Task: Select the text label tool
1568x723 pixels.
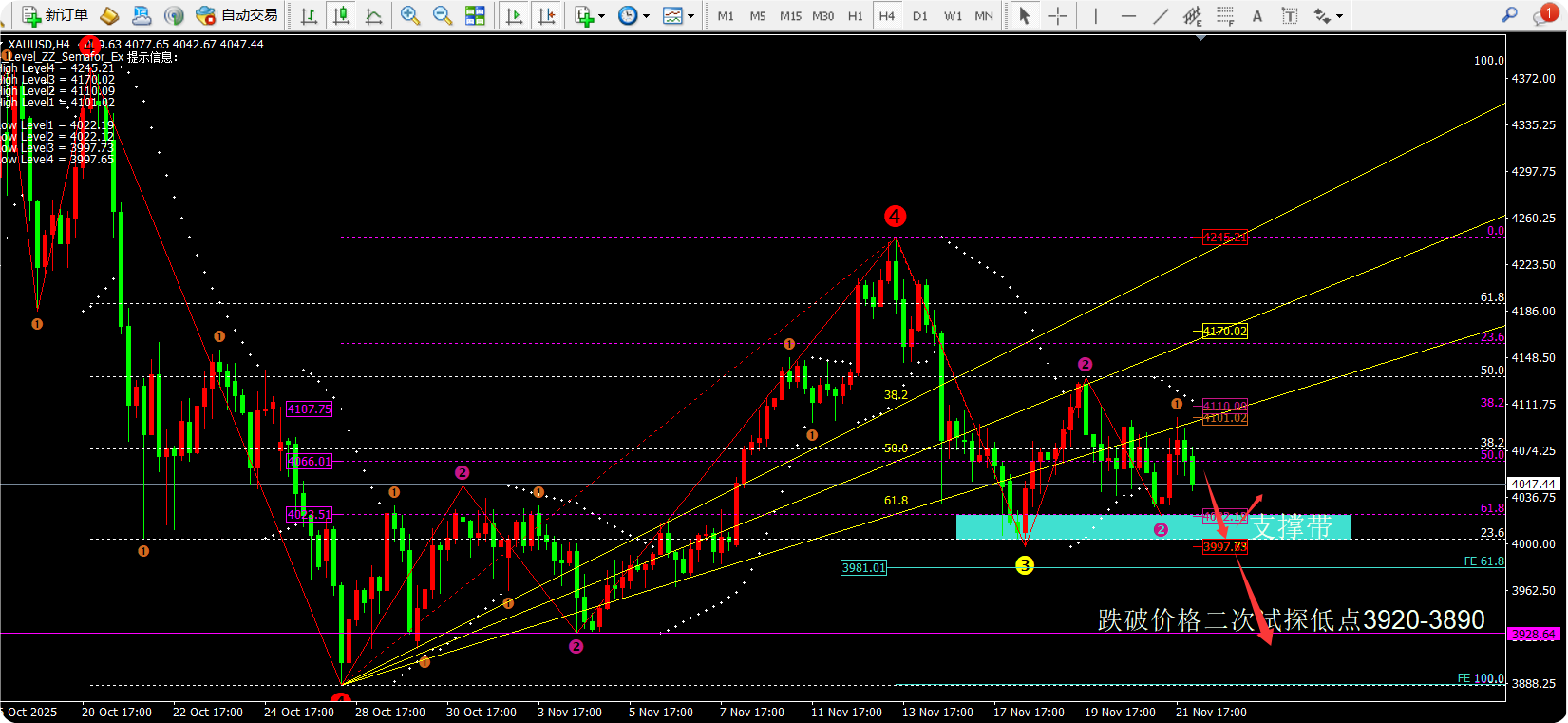Action: tap(1290, 15)
